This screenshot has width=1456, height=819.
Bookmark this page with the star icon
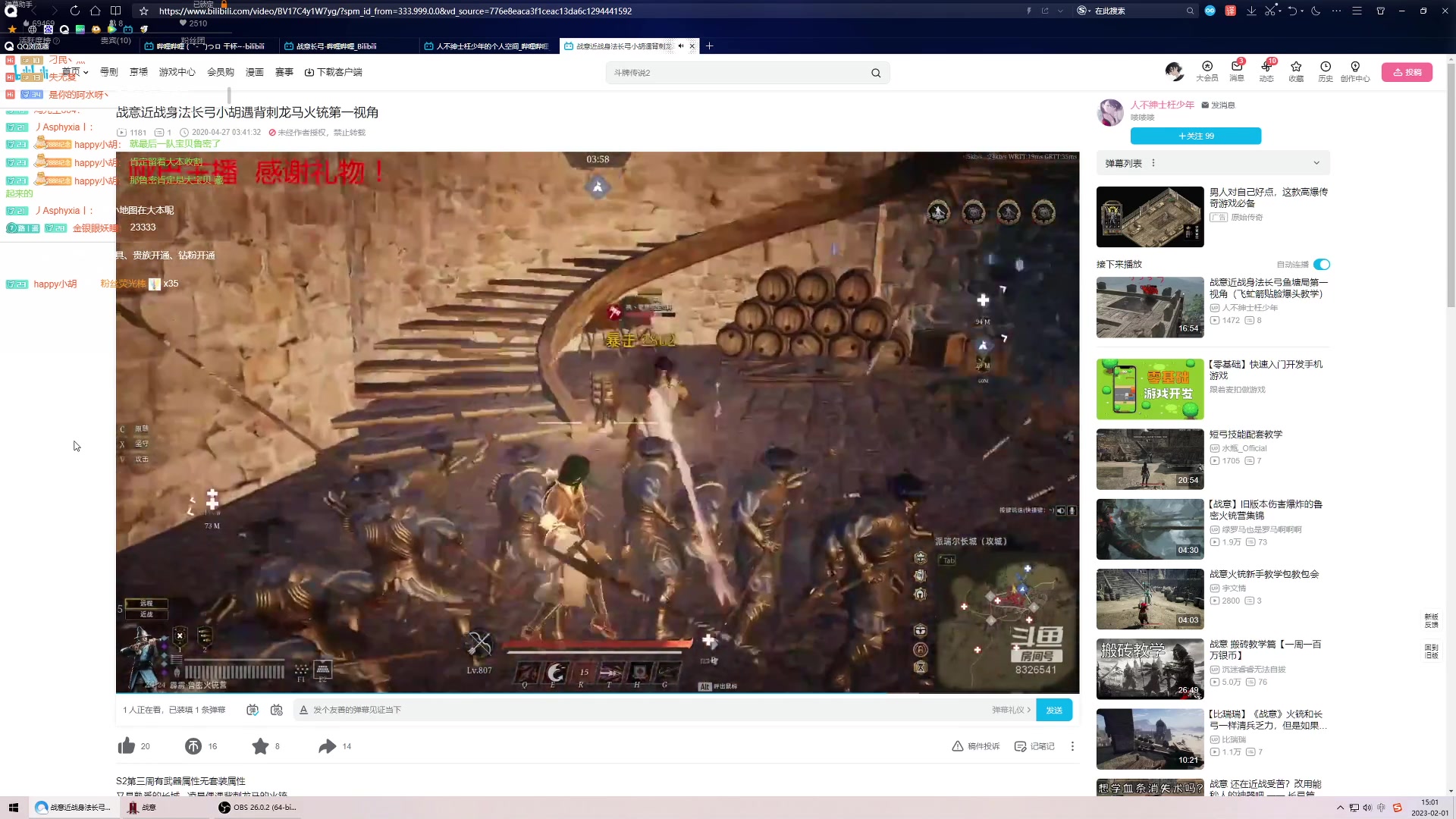143,11
